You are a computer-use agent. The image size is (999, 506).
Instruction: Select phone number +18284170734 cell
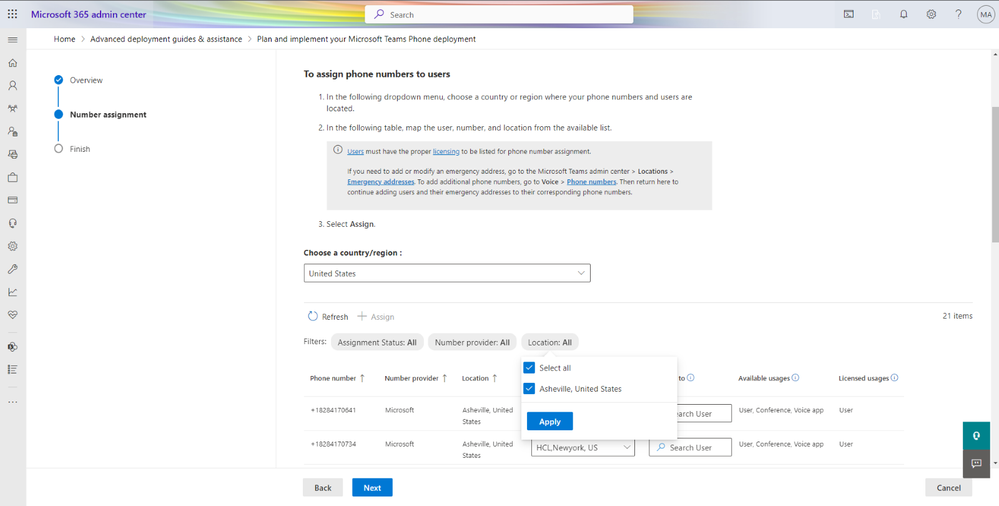pos(333,444)
